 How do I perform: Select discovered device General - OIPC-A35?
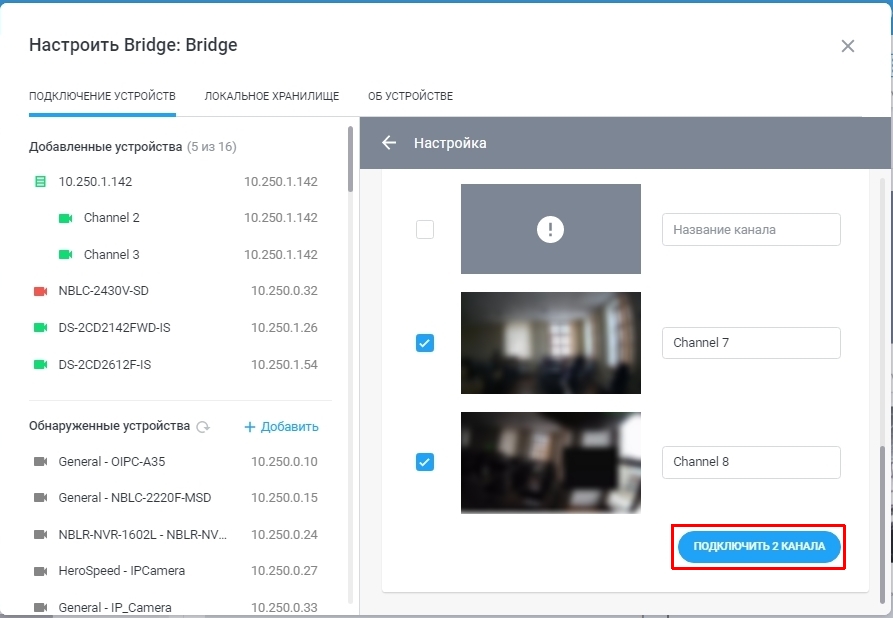(x=175, y=461)
